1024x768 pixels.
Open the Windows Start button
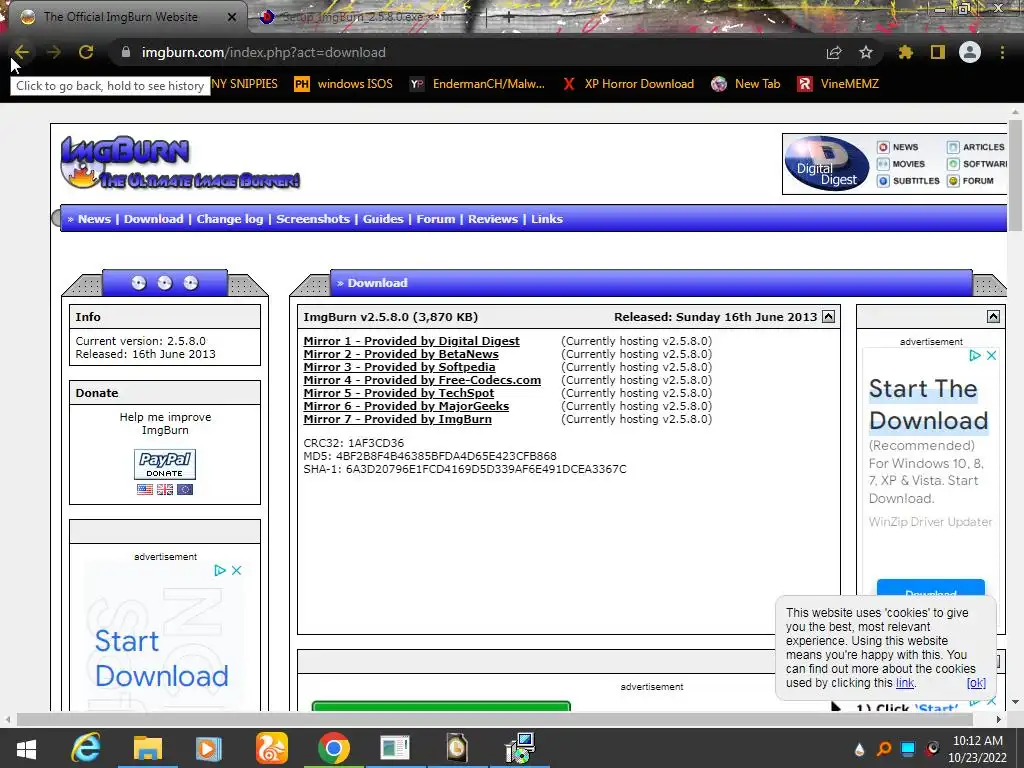click(x=26, y=748)
